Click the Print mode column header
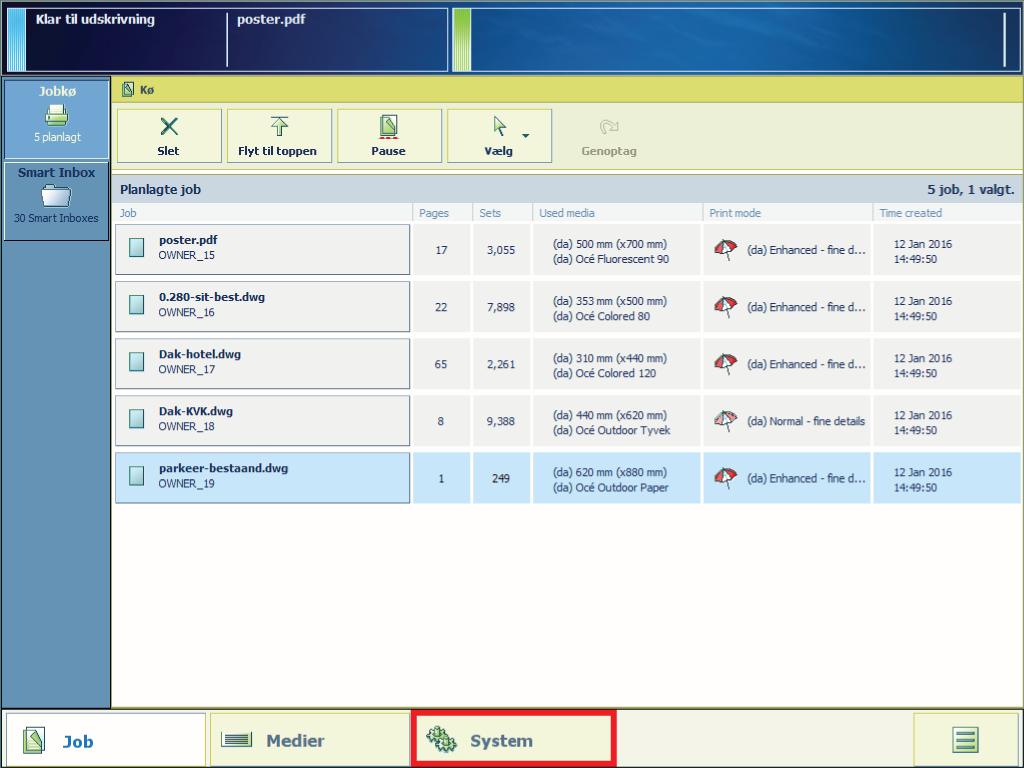The height and width of the screenshot is (768, 1024). pos(735,213)
